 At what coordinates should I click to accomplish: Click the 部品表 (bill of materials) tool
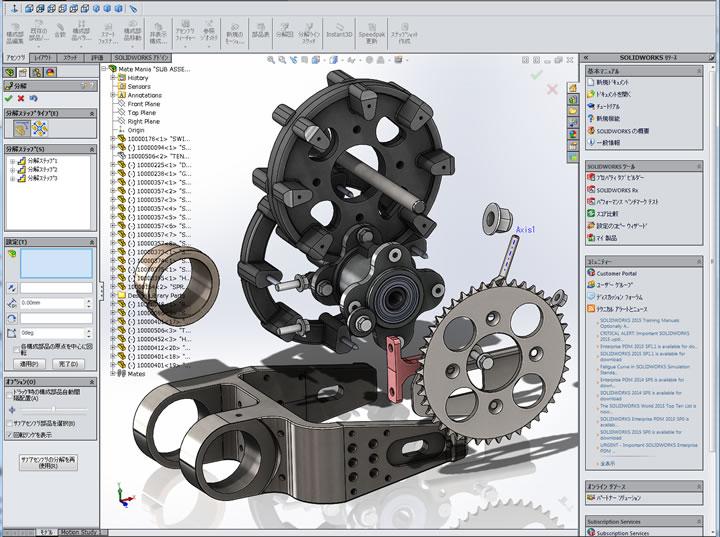260,31
